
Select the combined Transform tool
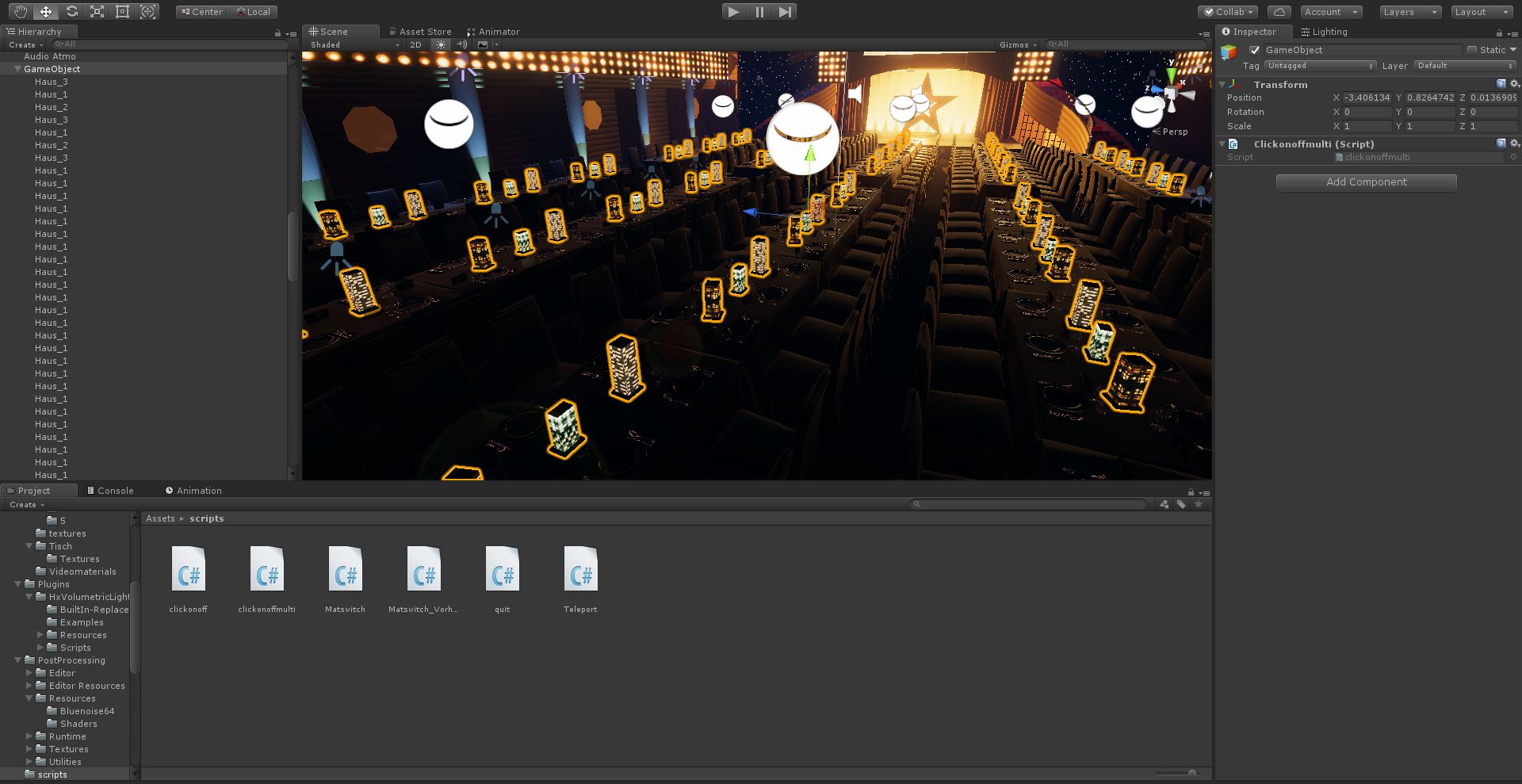147,12
